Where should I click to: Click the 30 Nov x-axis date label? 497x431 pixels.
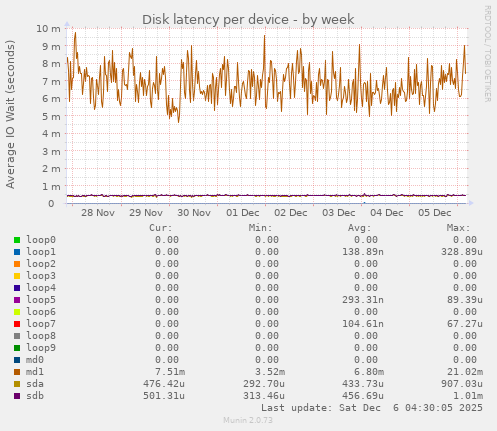point(194,213)
